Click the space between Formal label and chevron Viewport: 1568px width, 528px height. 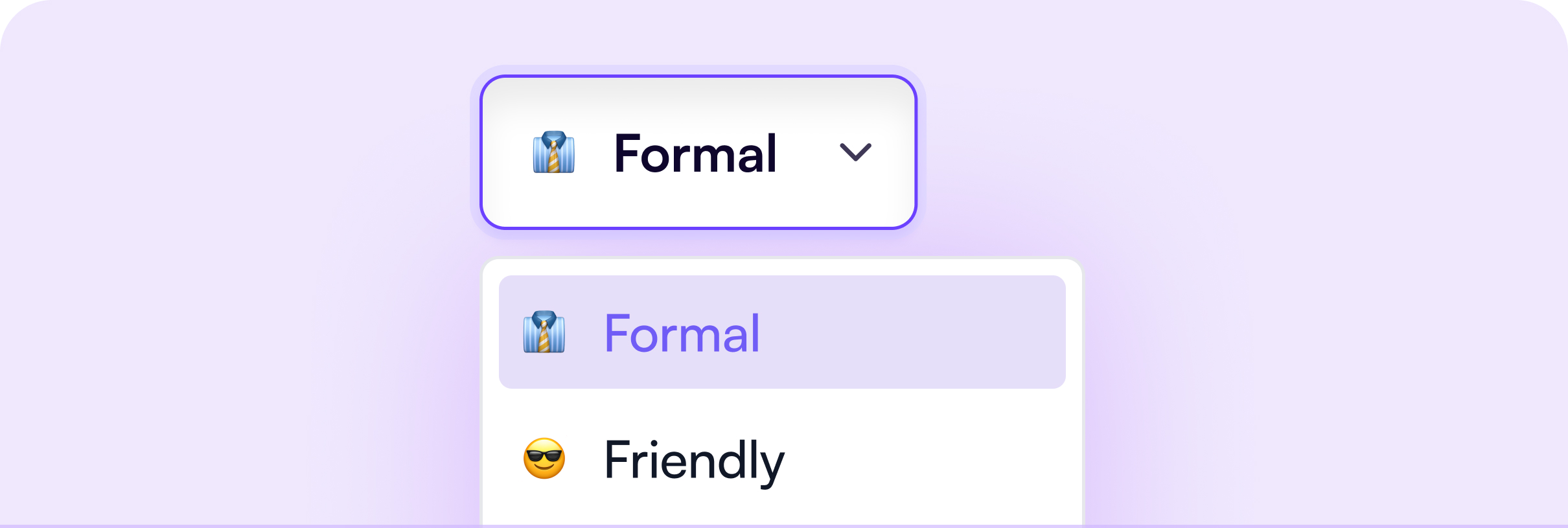(809, 154)
